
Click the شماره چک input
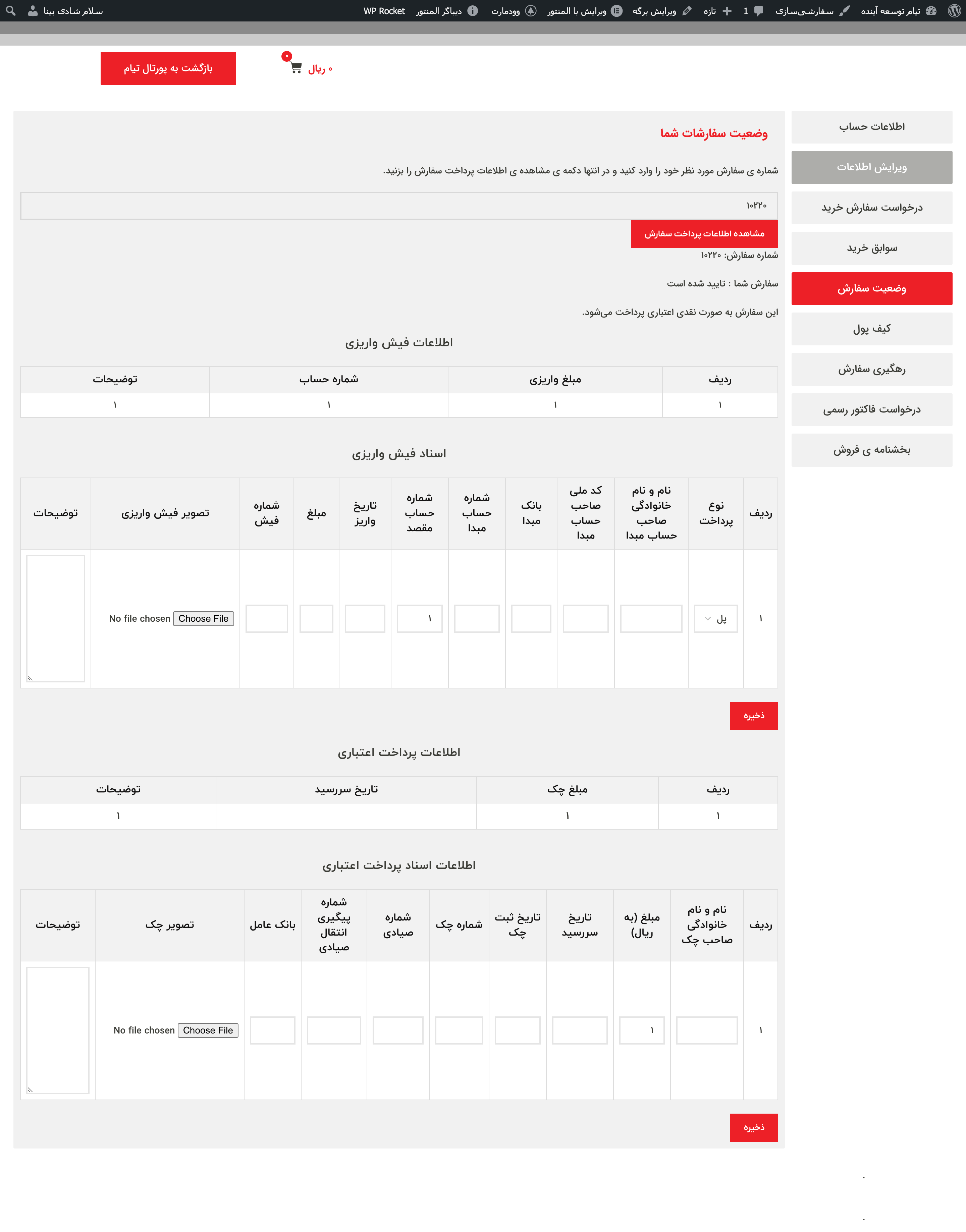tap(459, 1030)
